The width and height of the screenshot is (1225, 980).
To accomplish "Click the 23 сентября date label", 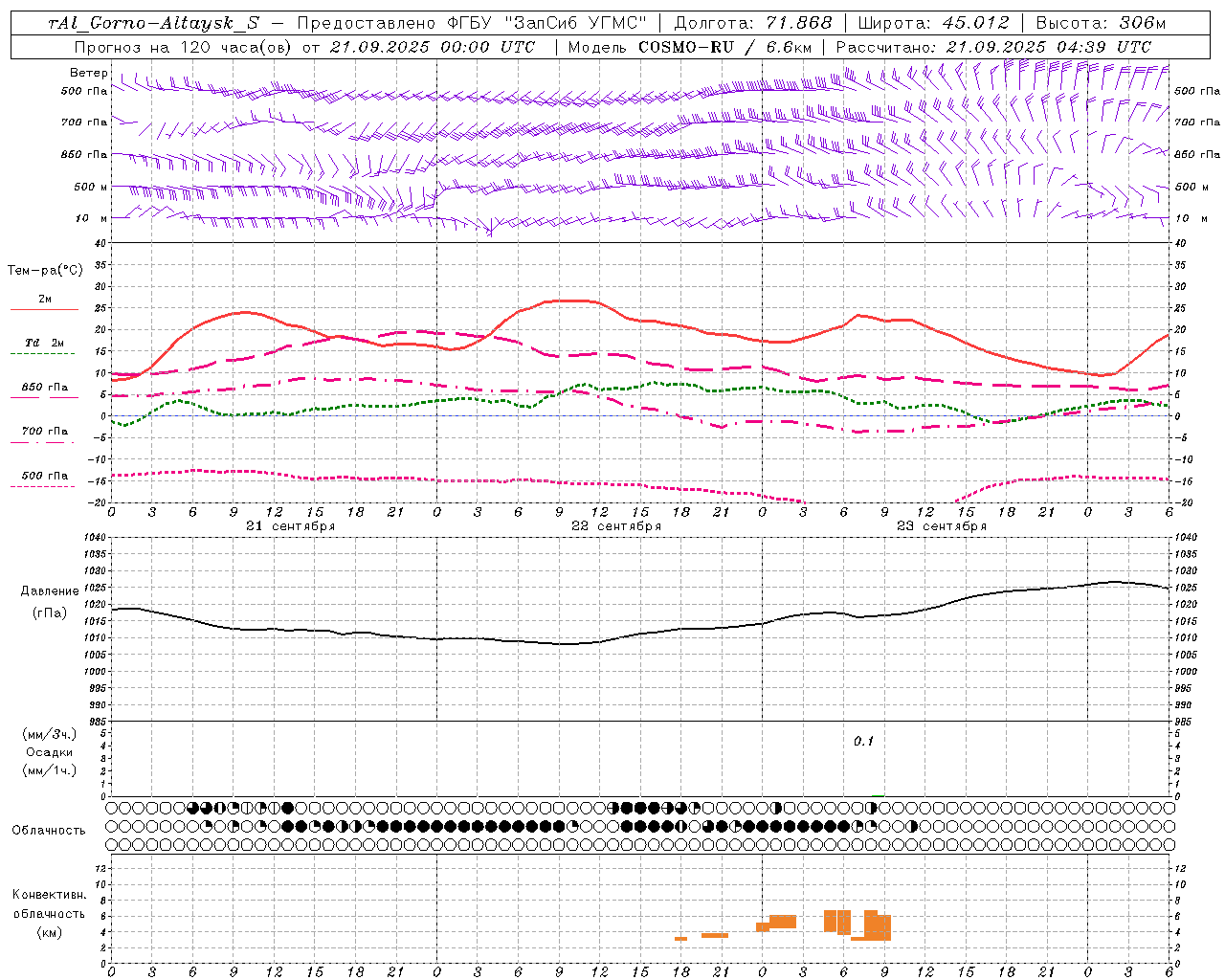I will click(x=942, y=526).
